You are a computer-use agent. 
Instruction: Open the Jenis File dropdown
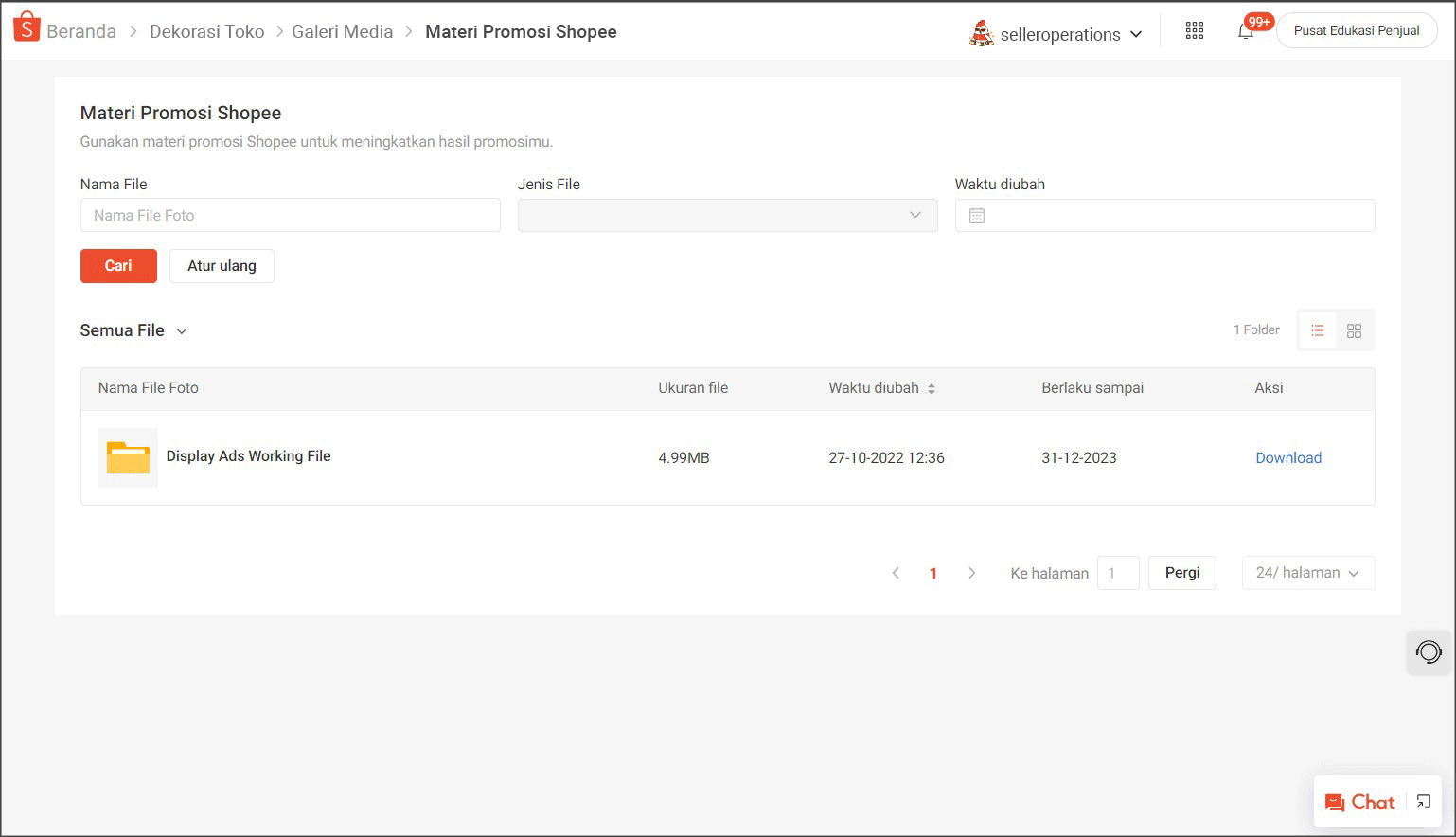tap(727, 215)
